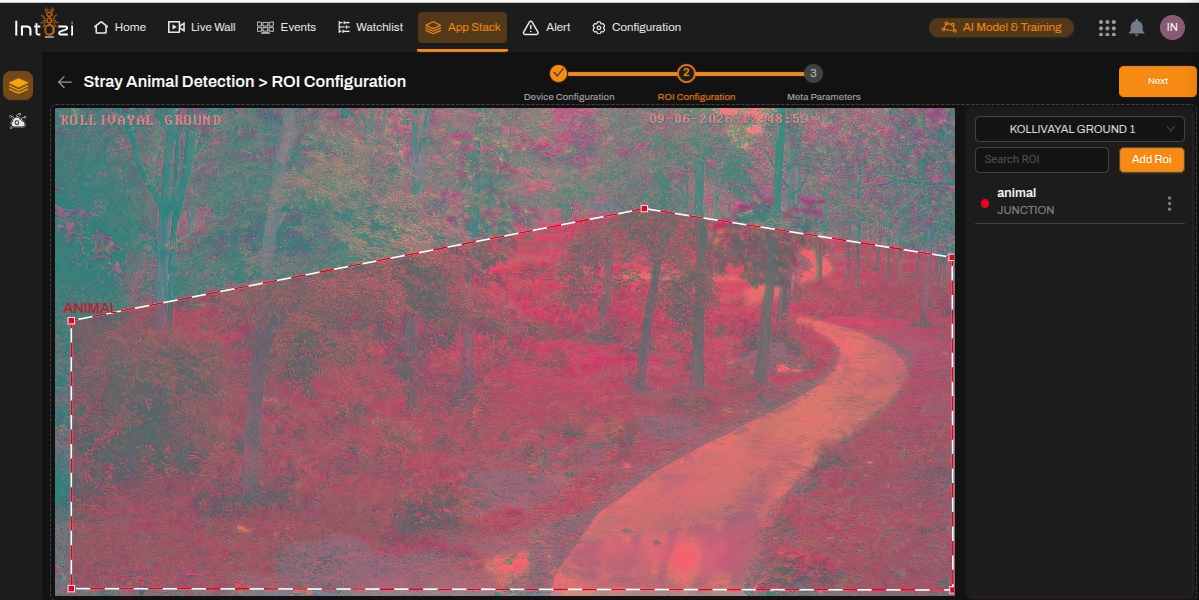
Task: Go back using the left arrow icon
Action: 65,82
